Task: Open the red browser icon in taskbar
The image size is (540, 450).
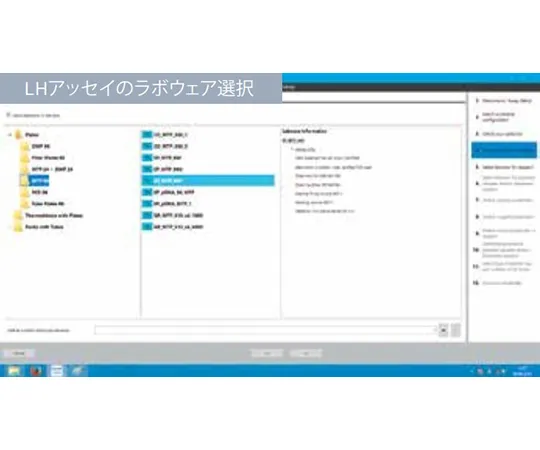Action: pyautogui.click(x=35, y=371)
